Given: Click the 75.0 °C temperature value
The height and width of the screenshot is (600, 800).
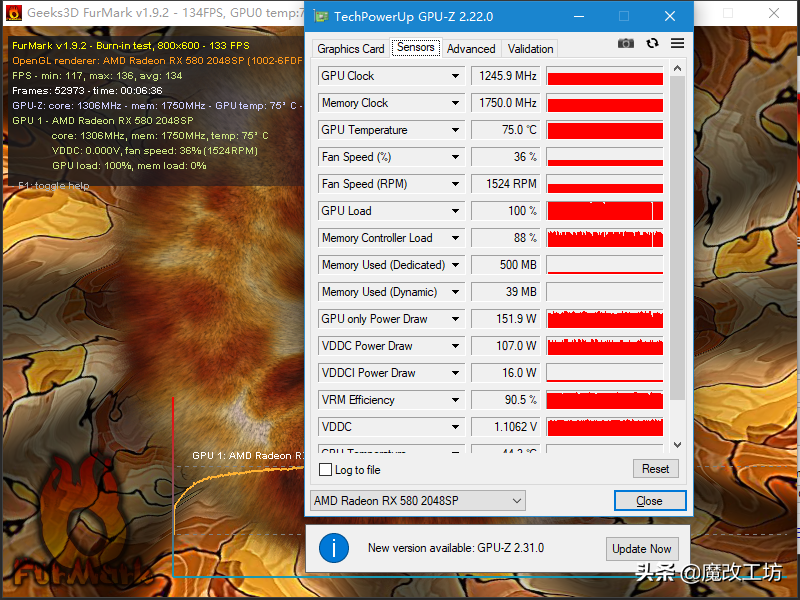Looking at the screenshot, I should pyautogui.click(x=505, y=130).
